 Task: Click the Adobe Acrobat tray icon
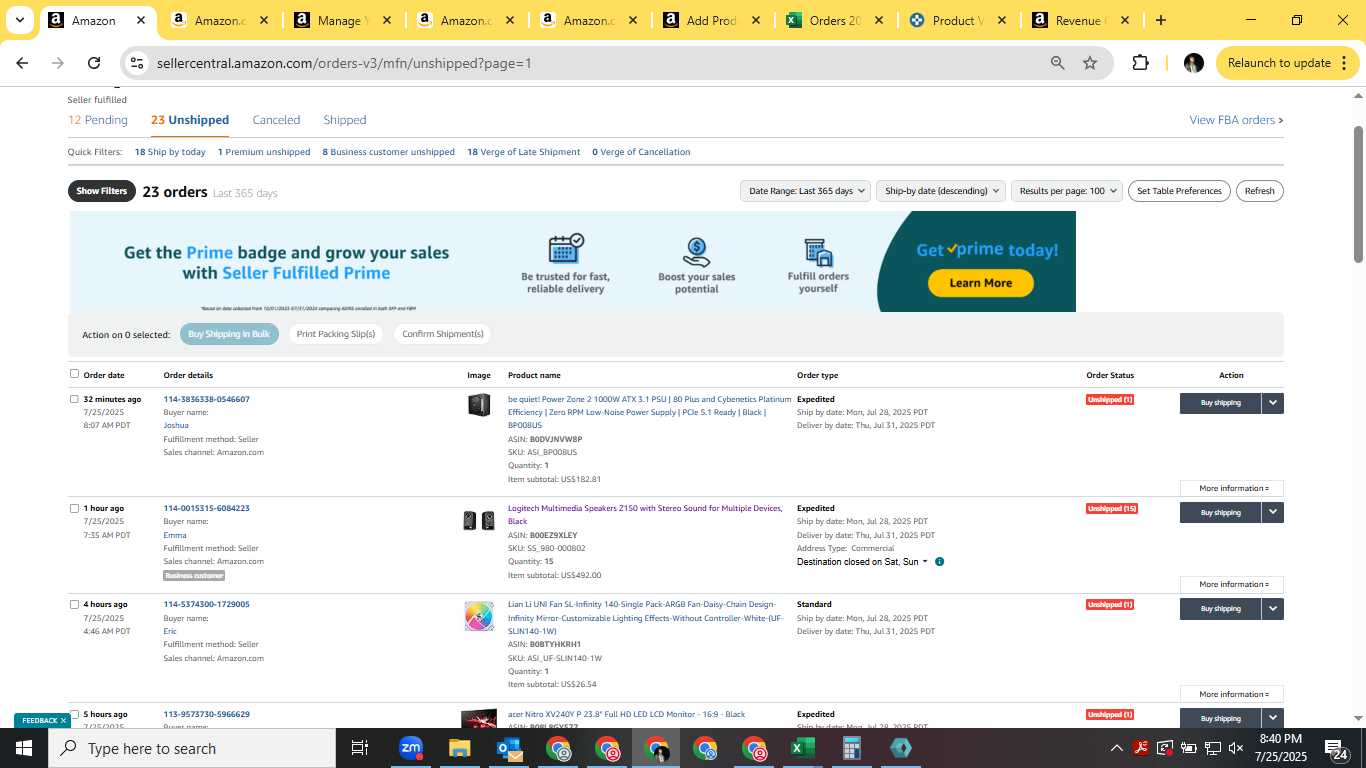pos(1140,748)
